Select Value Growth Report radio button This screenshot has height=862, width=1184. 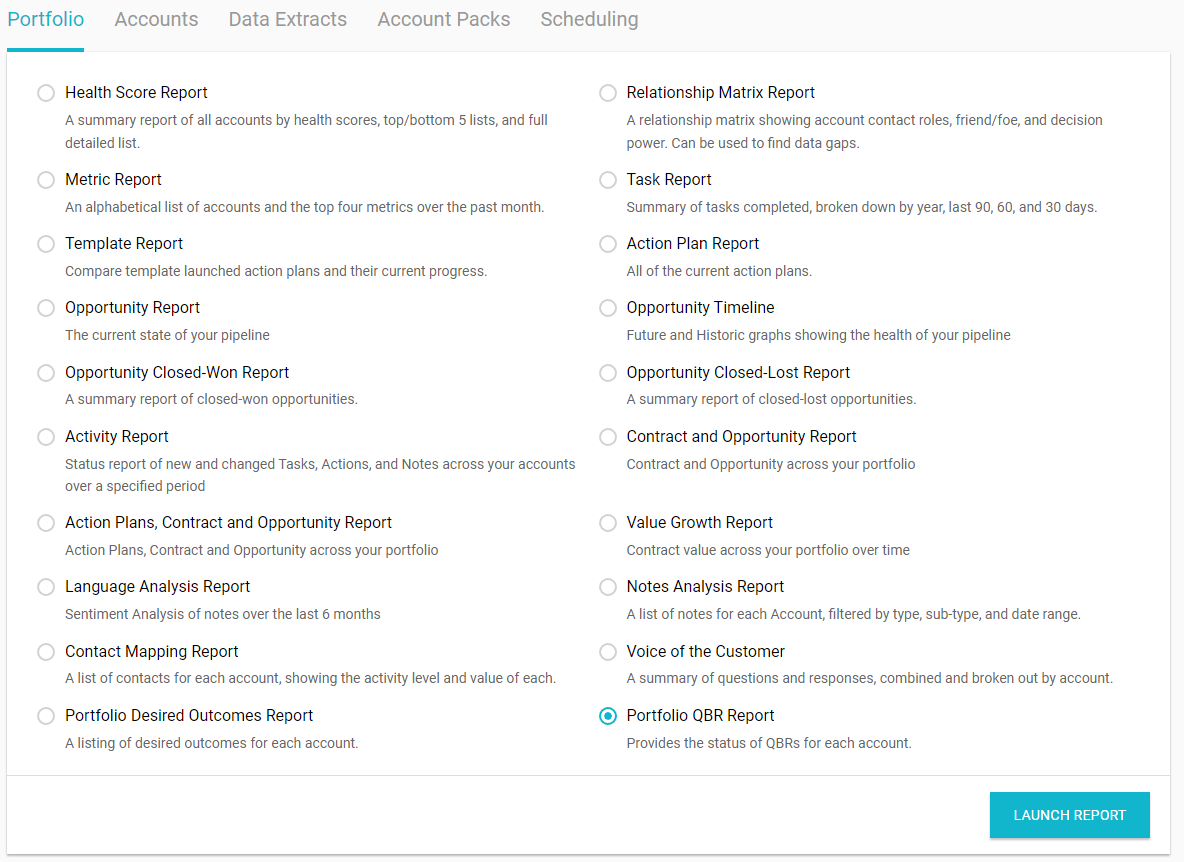pyautogui.click(x=608, y=523)
